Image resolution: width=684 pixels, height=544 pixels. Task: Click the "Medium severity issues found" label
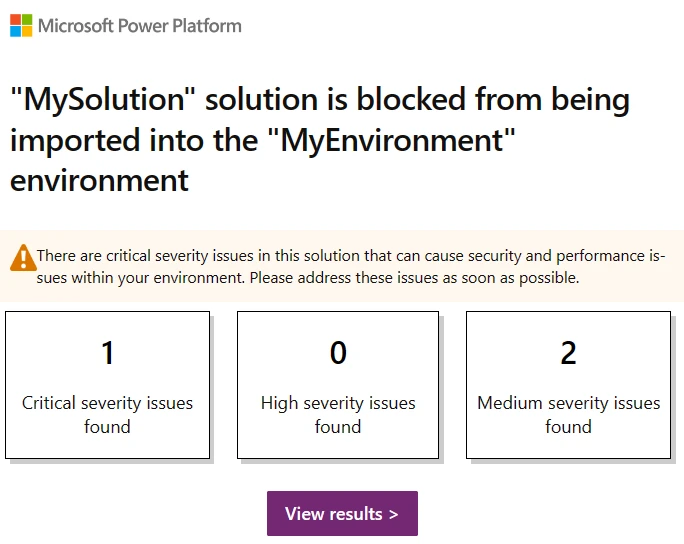coord(568,415)
